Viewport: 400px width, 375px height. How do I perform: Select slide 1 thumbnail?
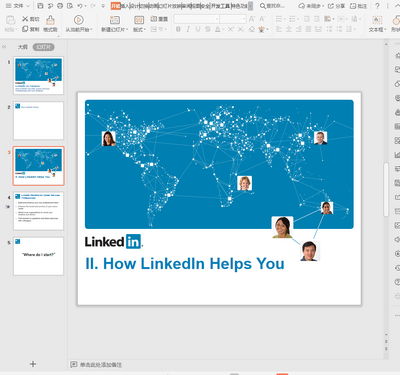coord(38,75)
